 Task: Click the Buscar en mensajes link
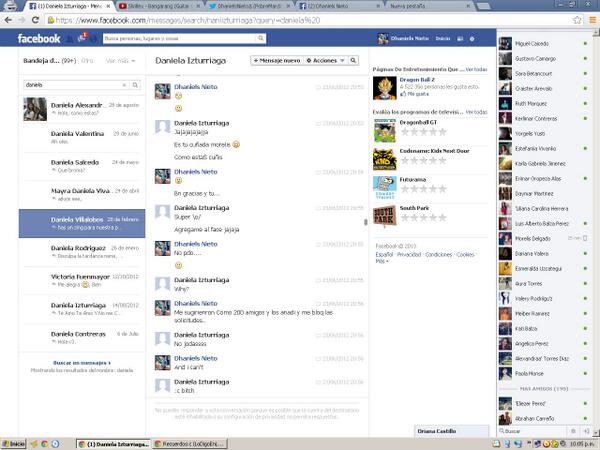click(x=82, y=363)
